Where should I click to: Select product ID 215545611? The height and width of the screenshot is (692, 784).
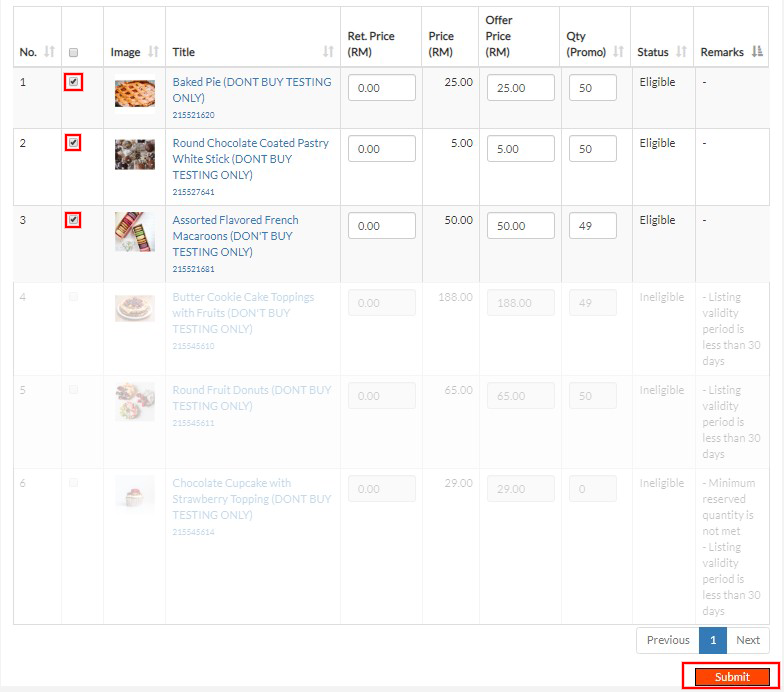(x=194, y=423)
